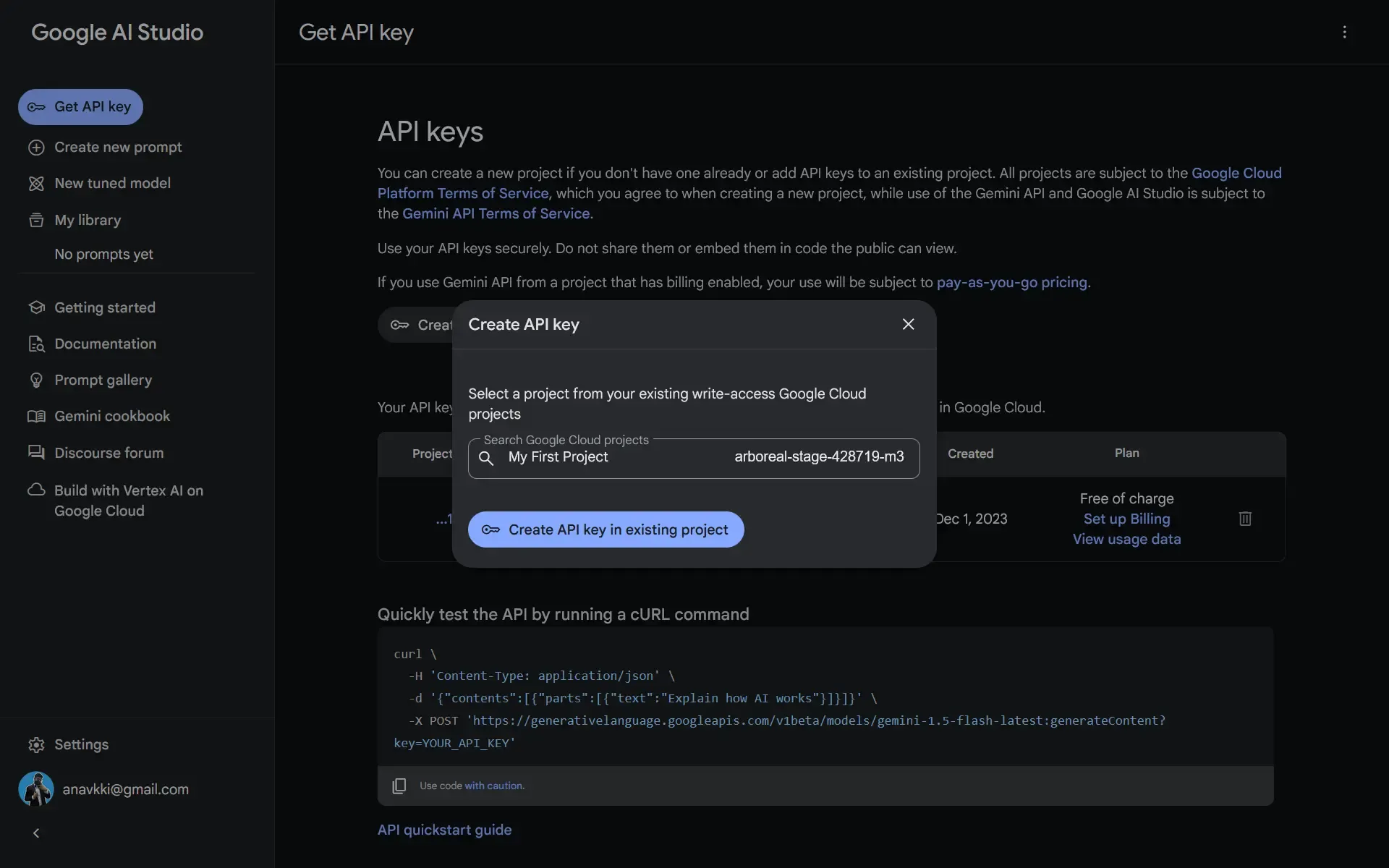Open My library in the sidebar
This screenshot has height=868, width=1389.
point(87,220)
